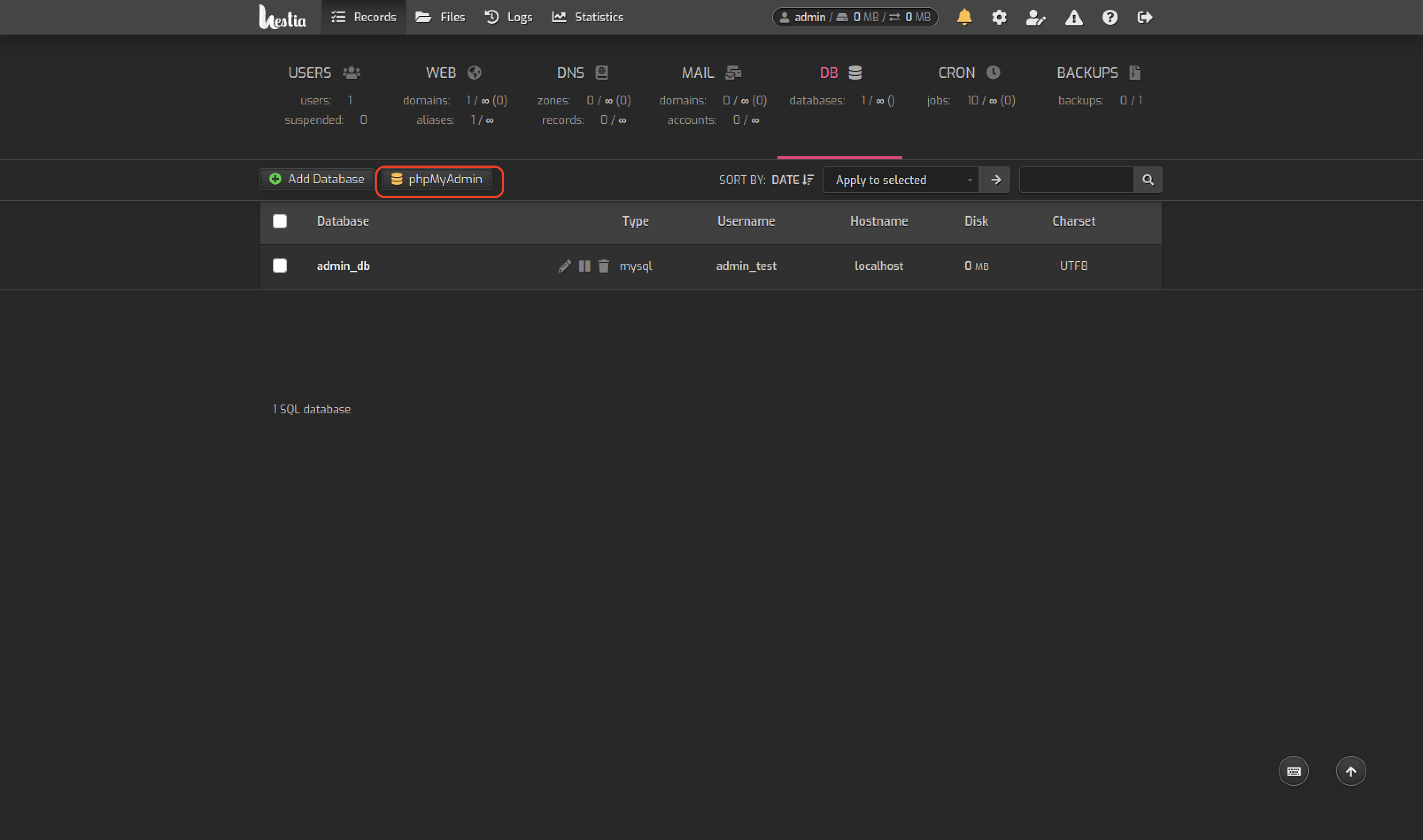Viewport: 1423px width, 840px height.
Task: Submit bulk action with arrow button
Action: pos(996,180)
